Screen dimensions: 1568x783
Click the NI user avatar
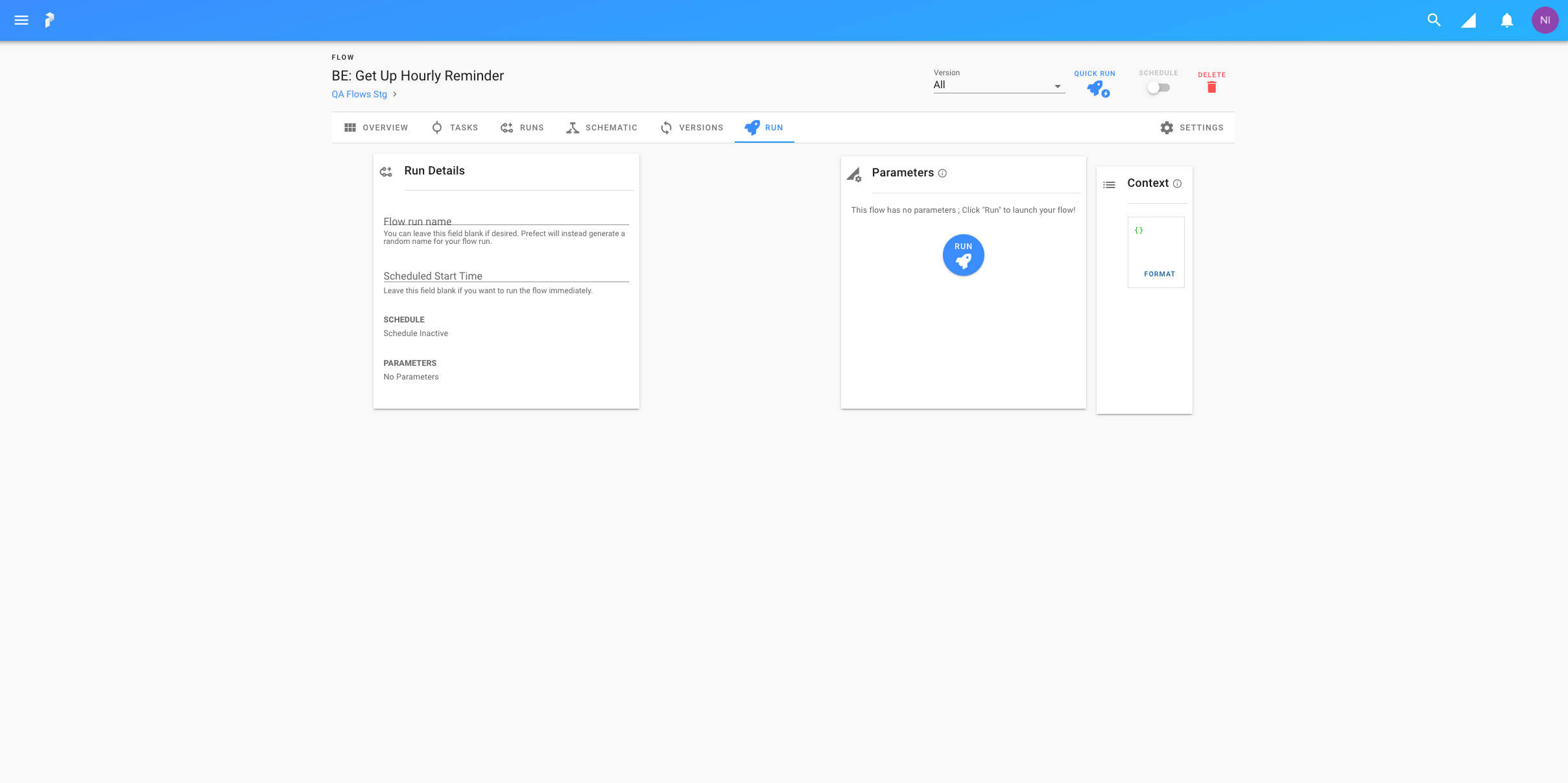pyautogui.click(x=1546, y=20)
